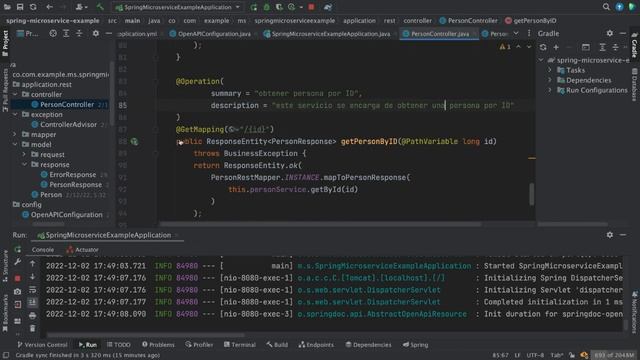Collapse all in Project panel

(x=79, y=33)
